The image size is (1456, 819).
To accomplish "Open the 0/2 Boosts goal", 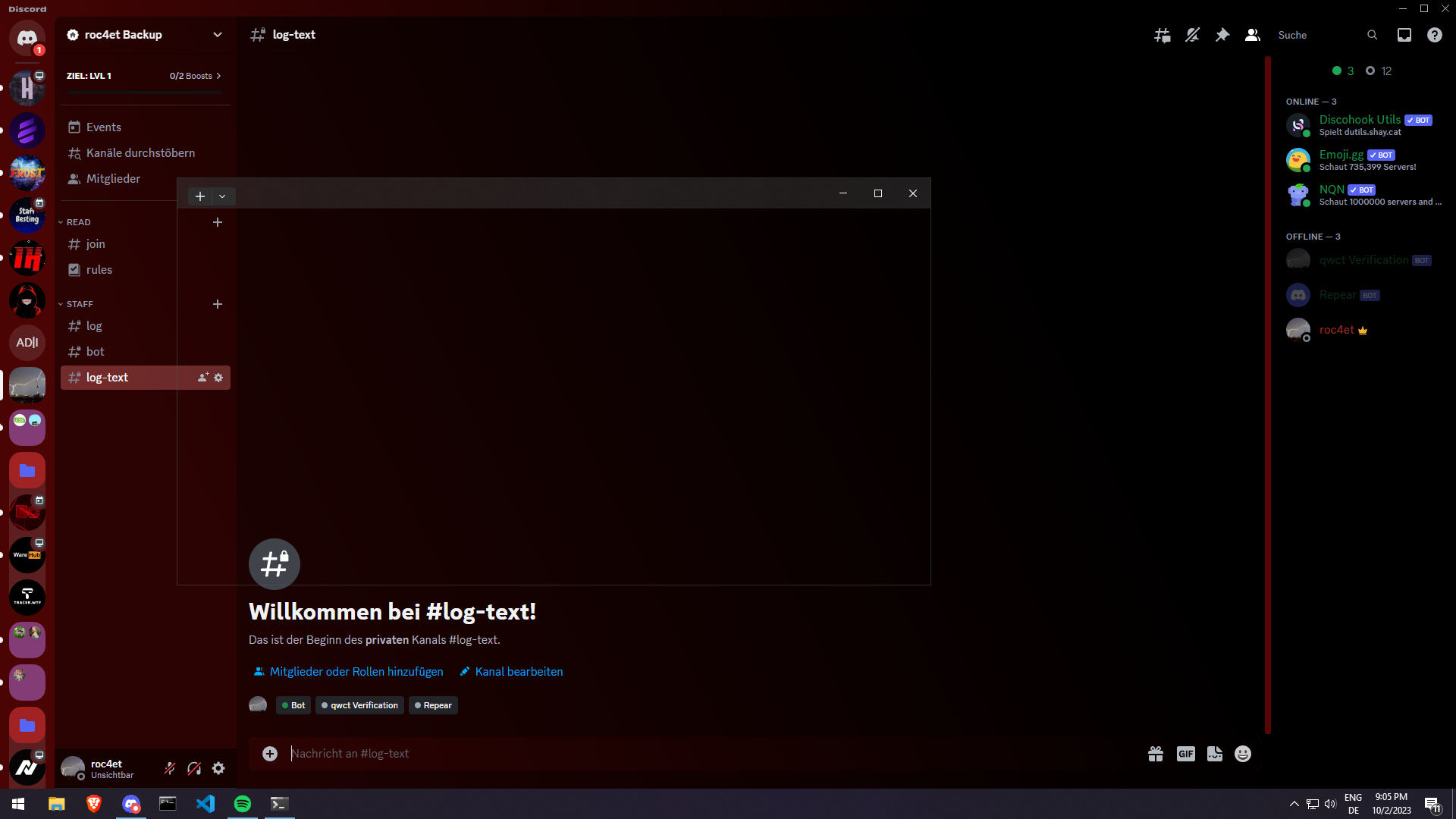I will tap(195, 76).
